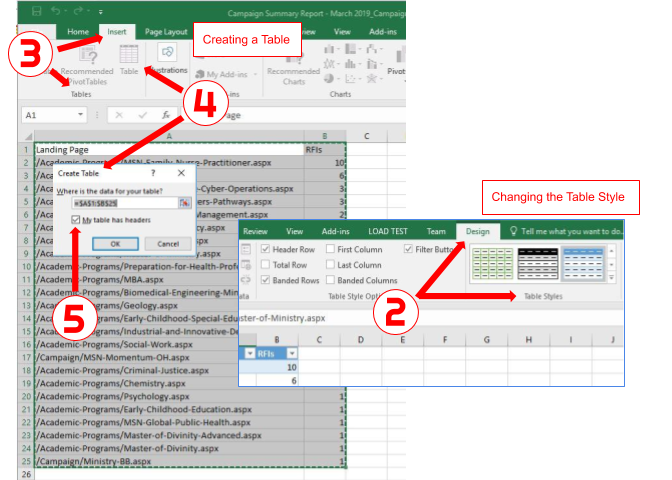Click the A1 Name Box field
Viewport: 672px width, 480px height.
coord(48,115)
